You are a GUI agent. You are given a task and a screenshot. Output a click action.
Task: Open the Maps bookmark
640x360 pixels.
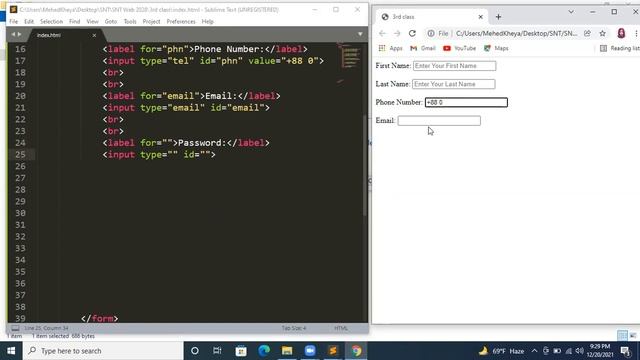pos(496,48)
